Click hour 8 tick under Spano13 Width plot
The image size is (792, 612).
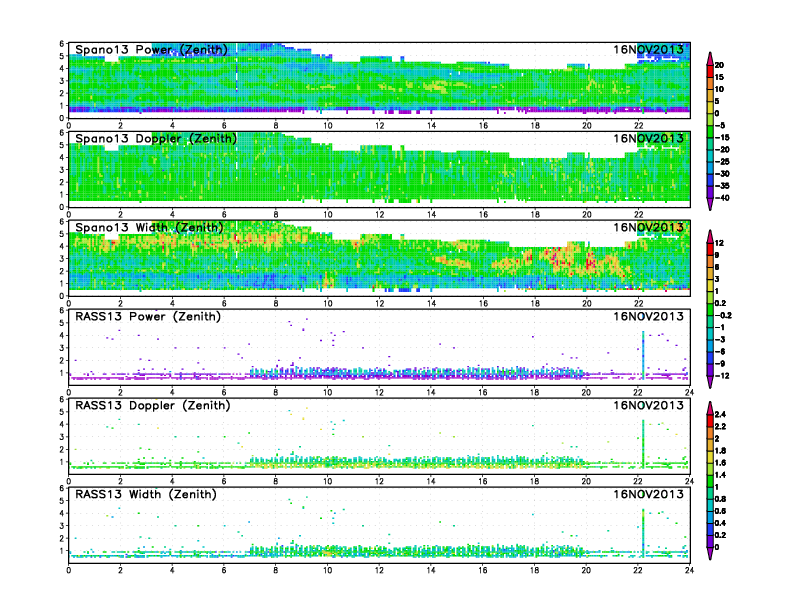[x=276, y=303]
